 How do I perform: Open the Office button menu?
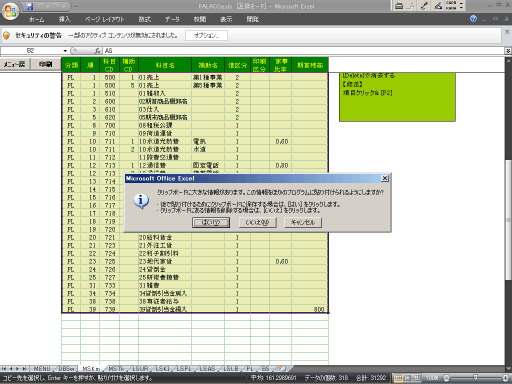pos(10,11)
